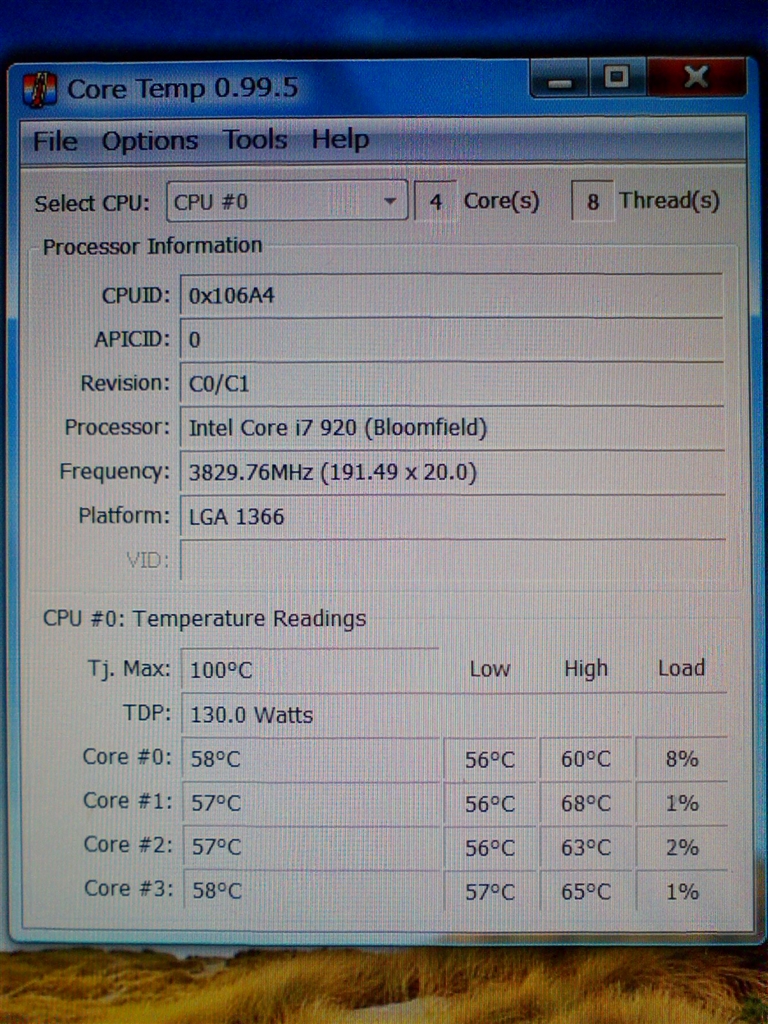
Task: Open the Options menu
Action: tap(150, 141)
